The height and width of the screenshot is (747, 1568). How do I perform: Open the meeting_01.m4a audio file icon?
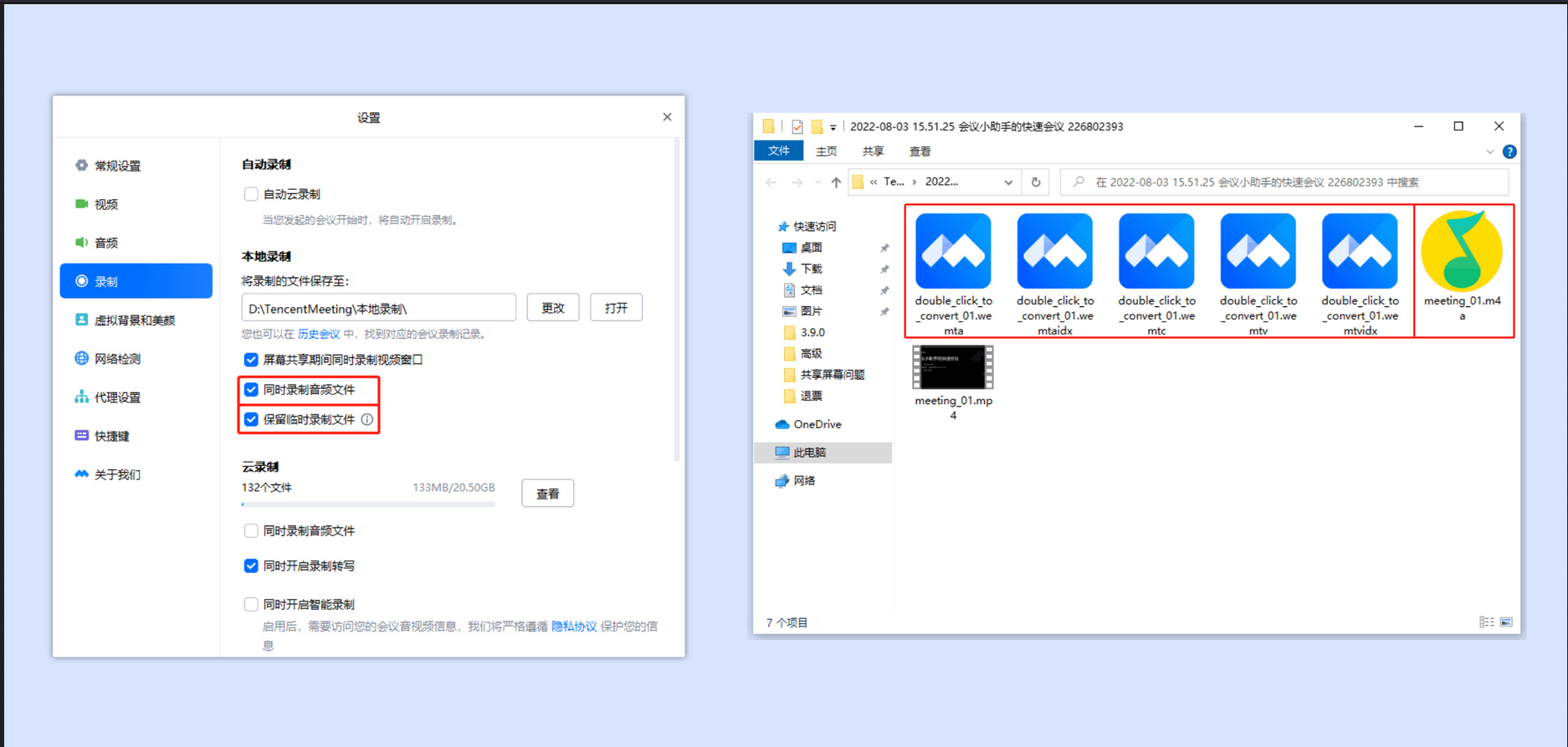point(1462,252)
